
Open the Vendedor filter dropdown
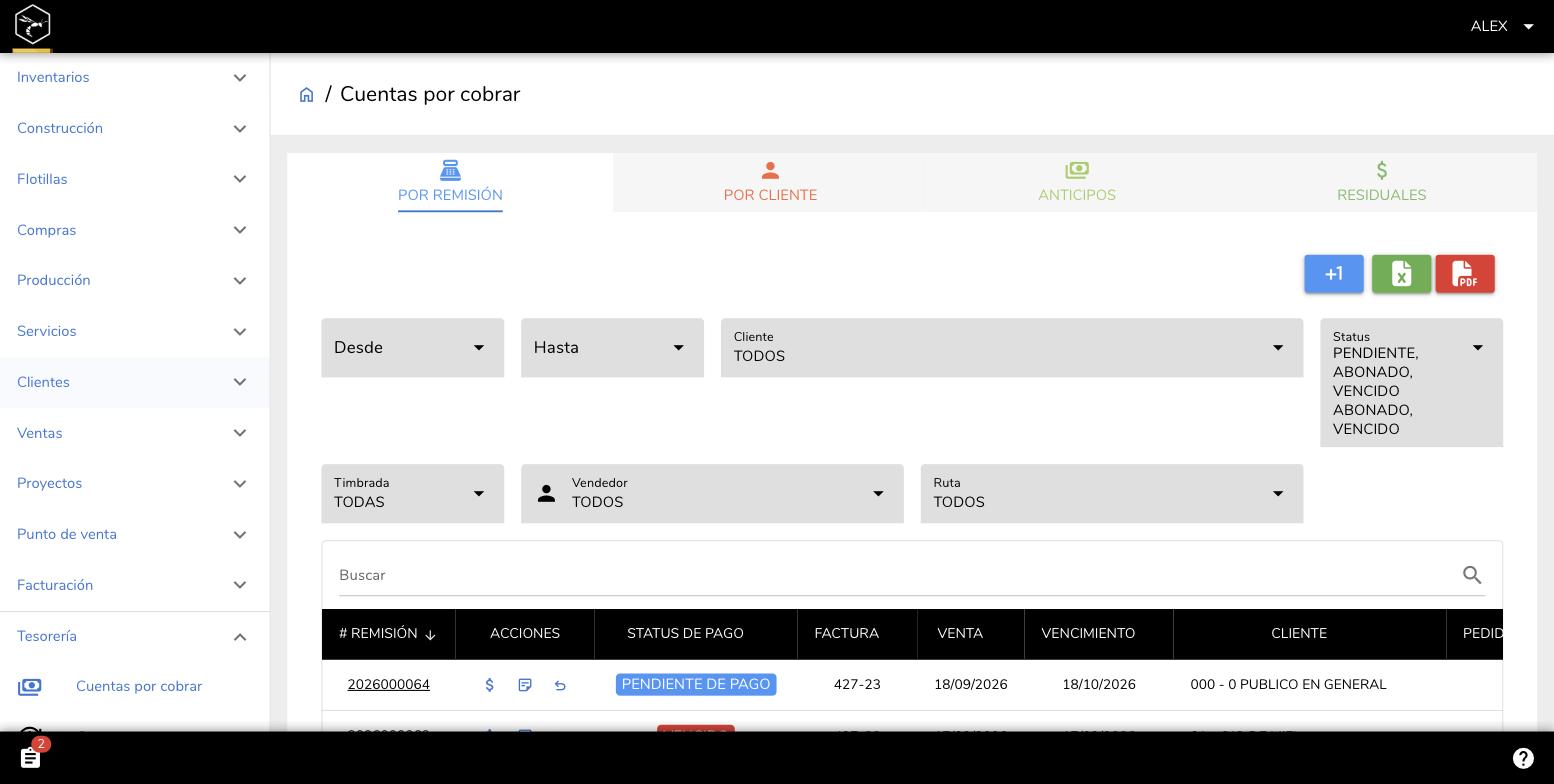[712, 494]
